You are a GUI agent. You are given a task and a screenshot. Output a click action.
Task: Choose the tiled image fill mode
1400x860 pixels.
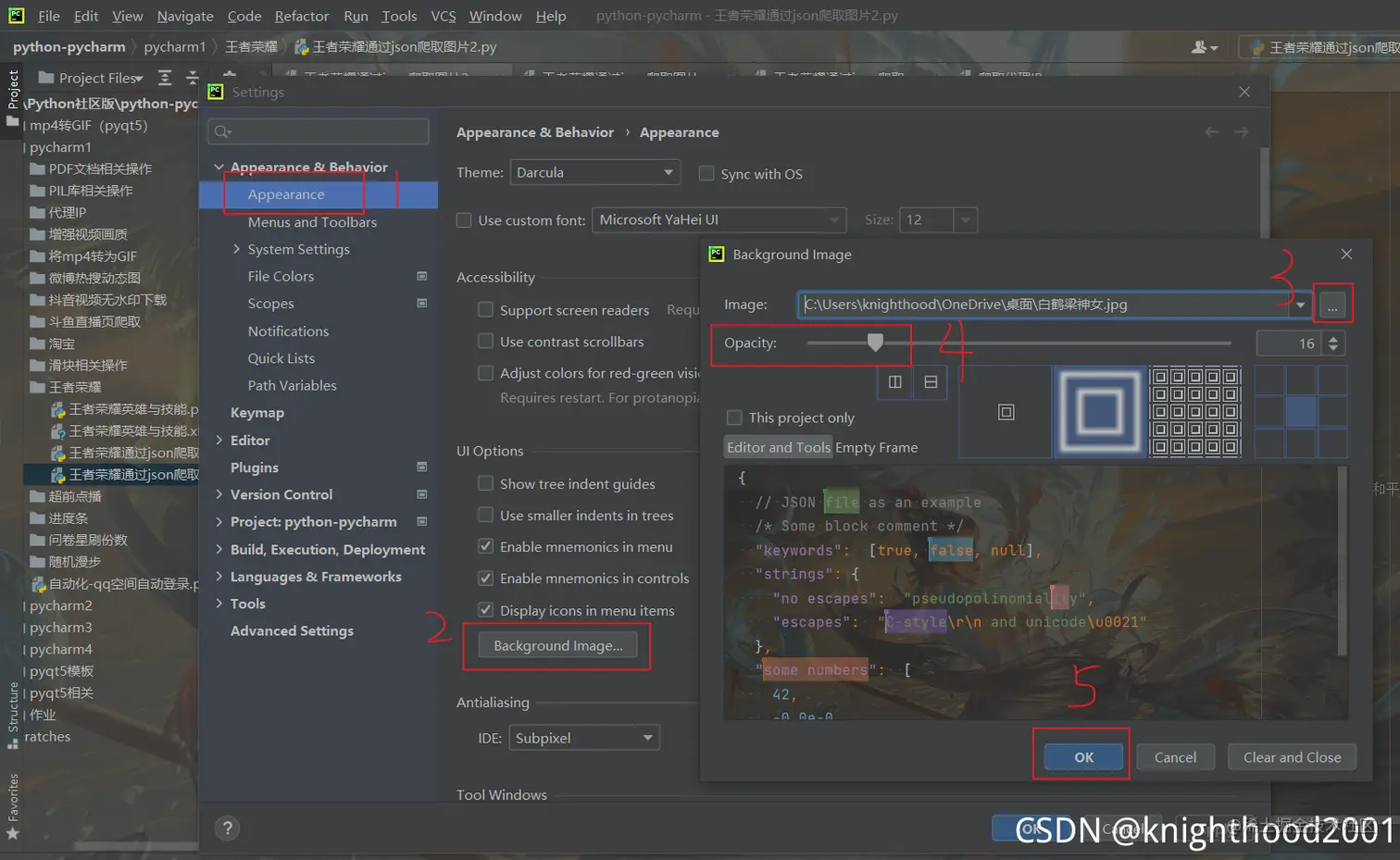(1194, 412)
